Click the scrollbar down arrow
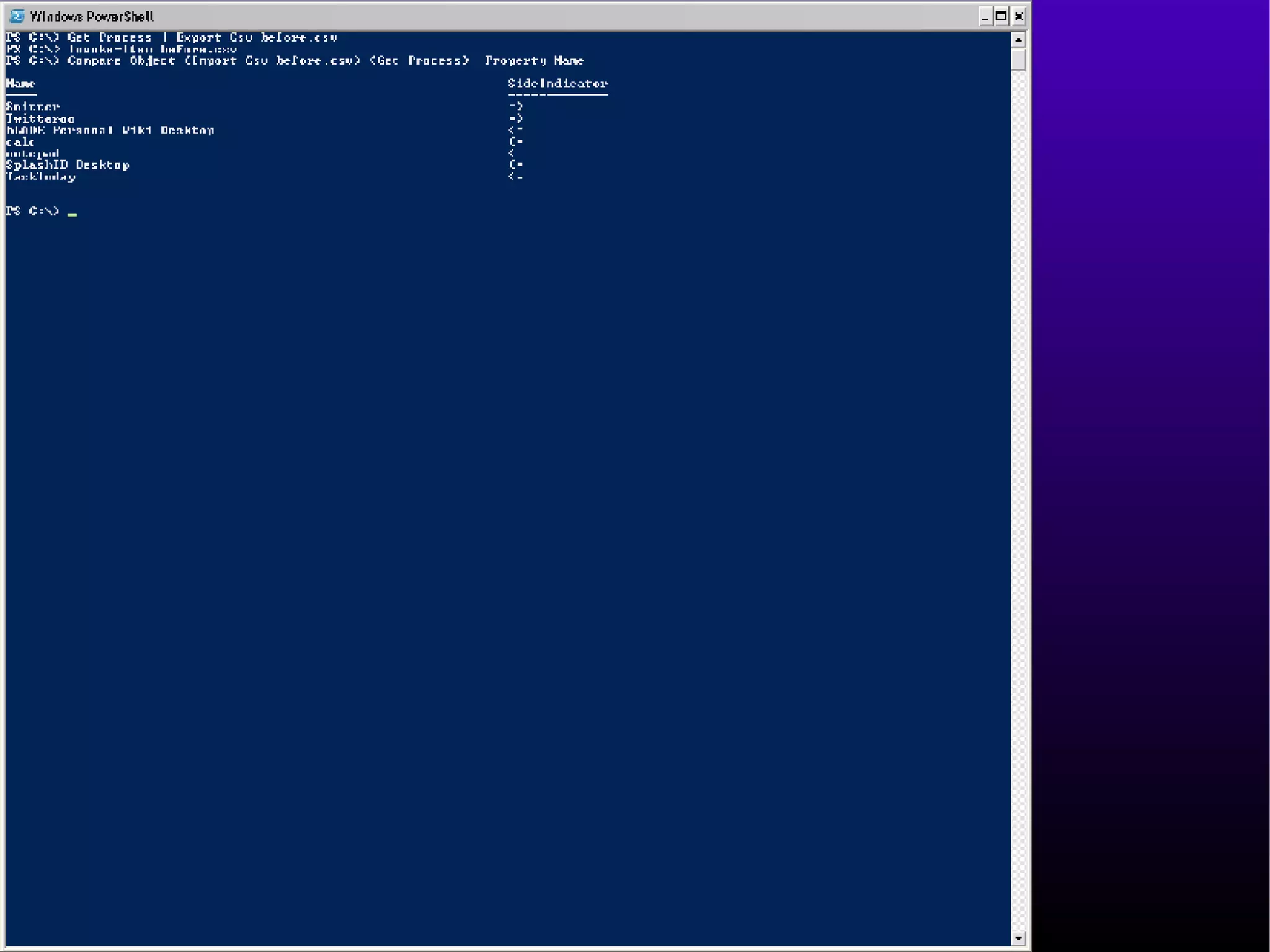This screenshot has height=952, width=1270. [x=1018, y=938]
